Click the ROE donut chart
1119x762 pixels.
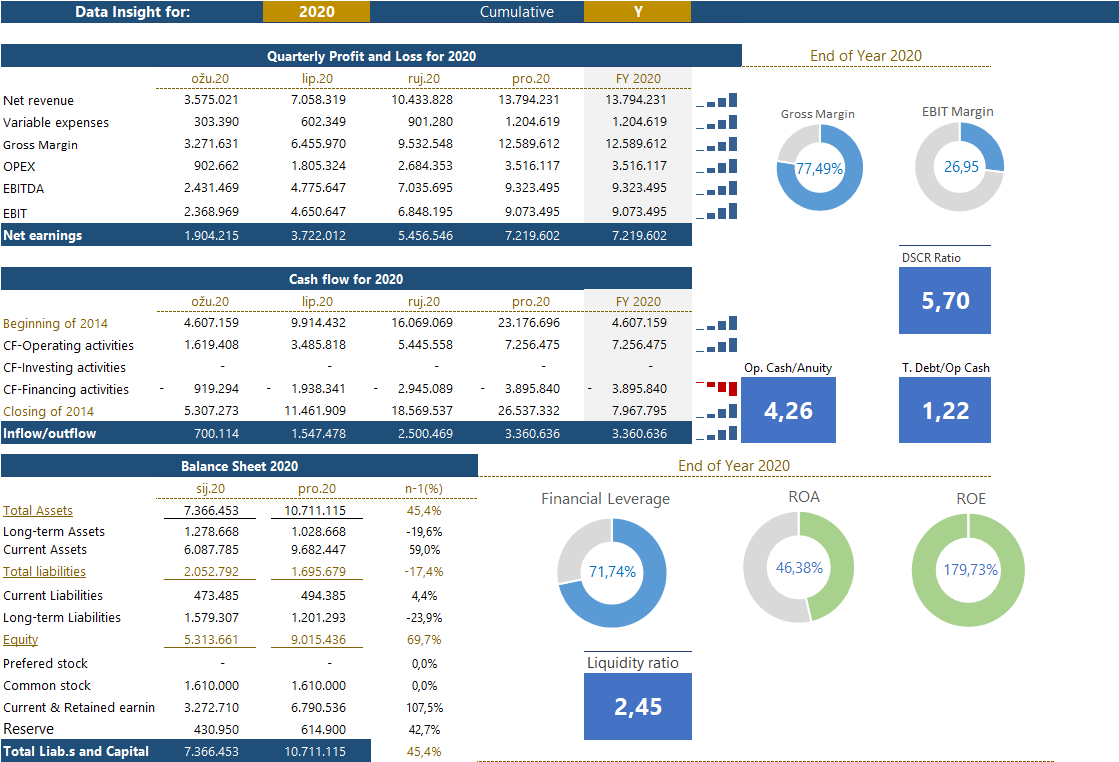point(969,569)
